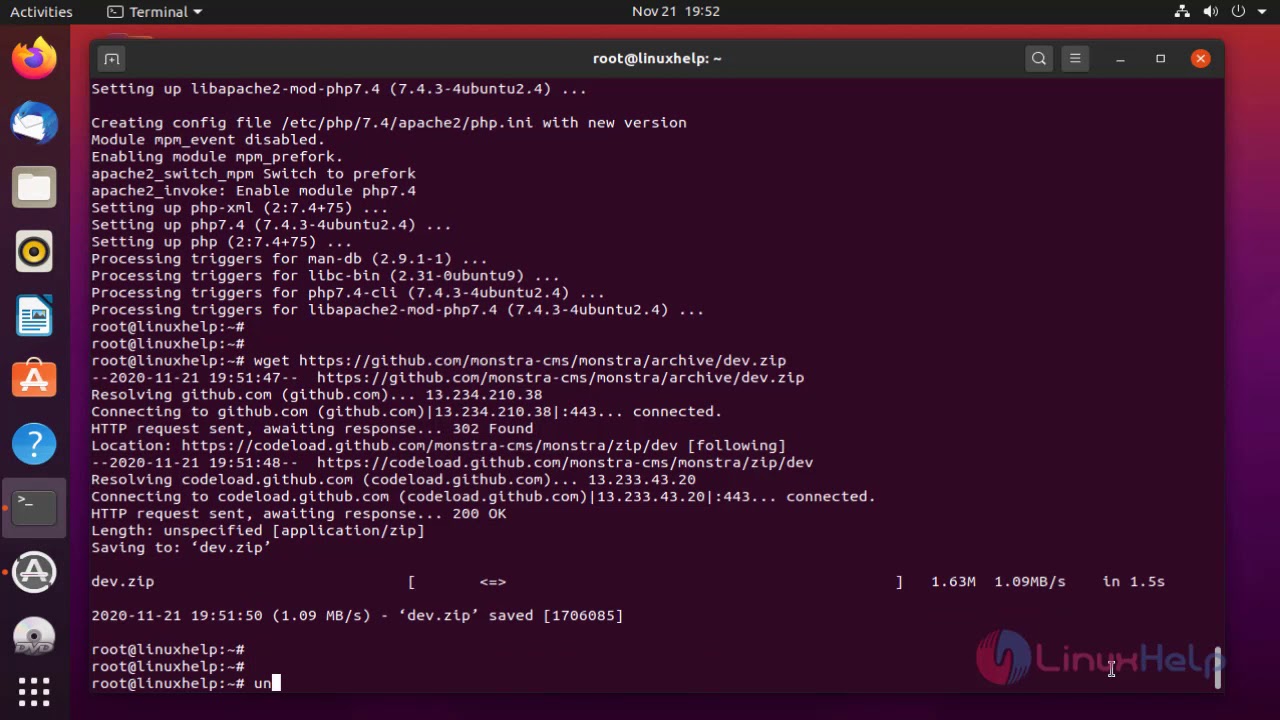The height and width of the screenshot is (720, 1280).
Task: Click 'Resolving codeload.github.com' line
Action: coord(393,480)
